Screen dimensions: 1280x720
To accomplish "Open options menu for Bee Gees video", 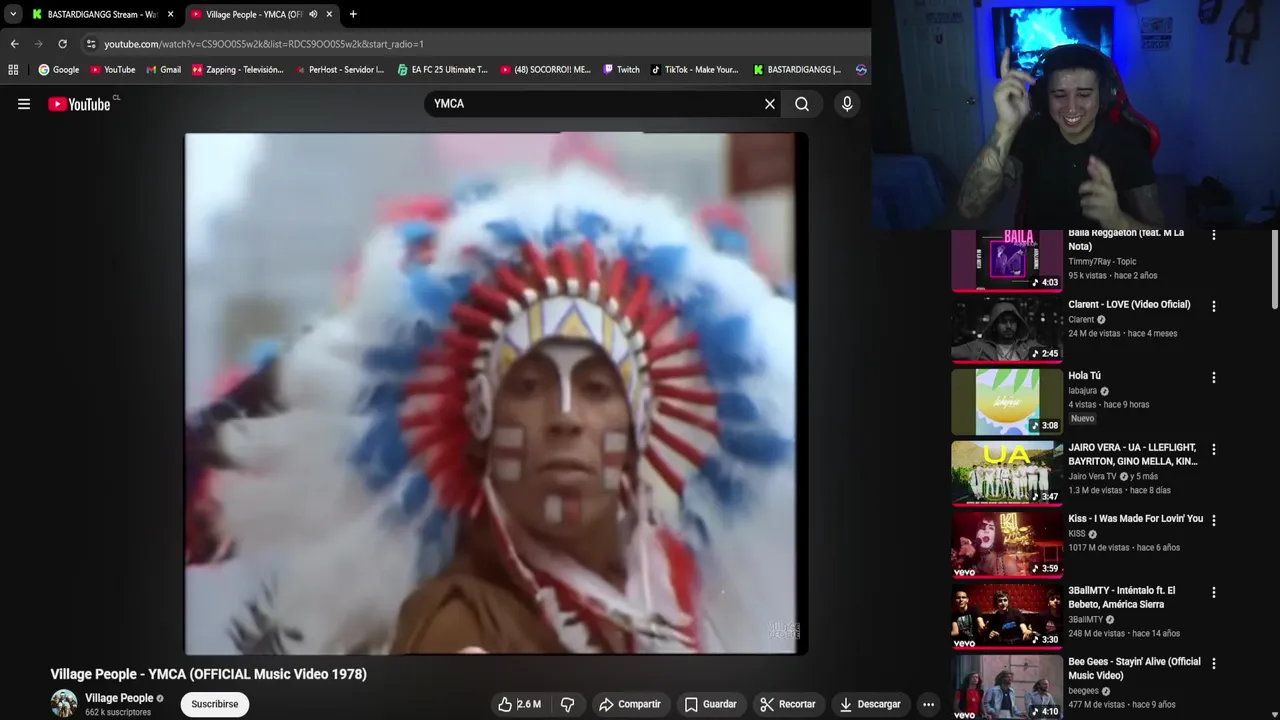I will tap(1214, 663).
